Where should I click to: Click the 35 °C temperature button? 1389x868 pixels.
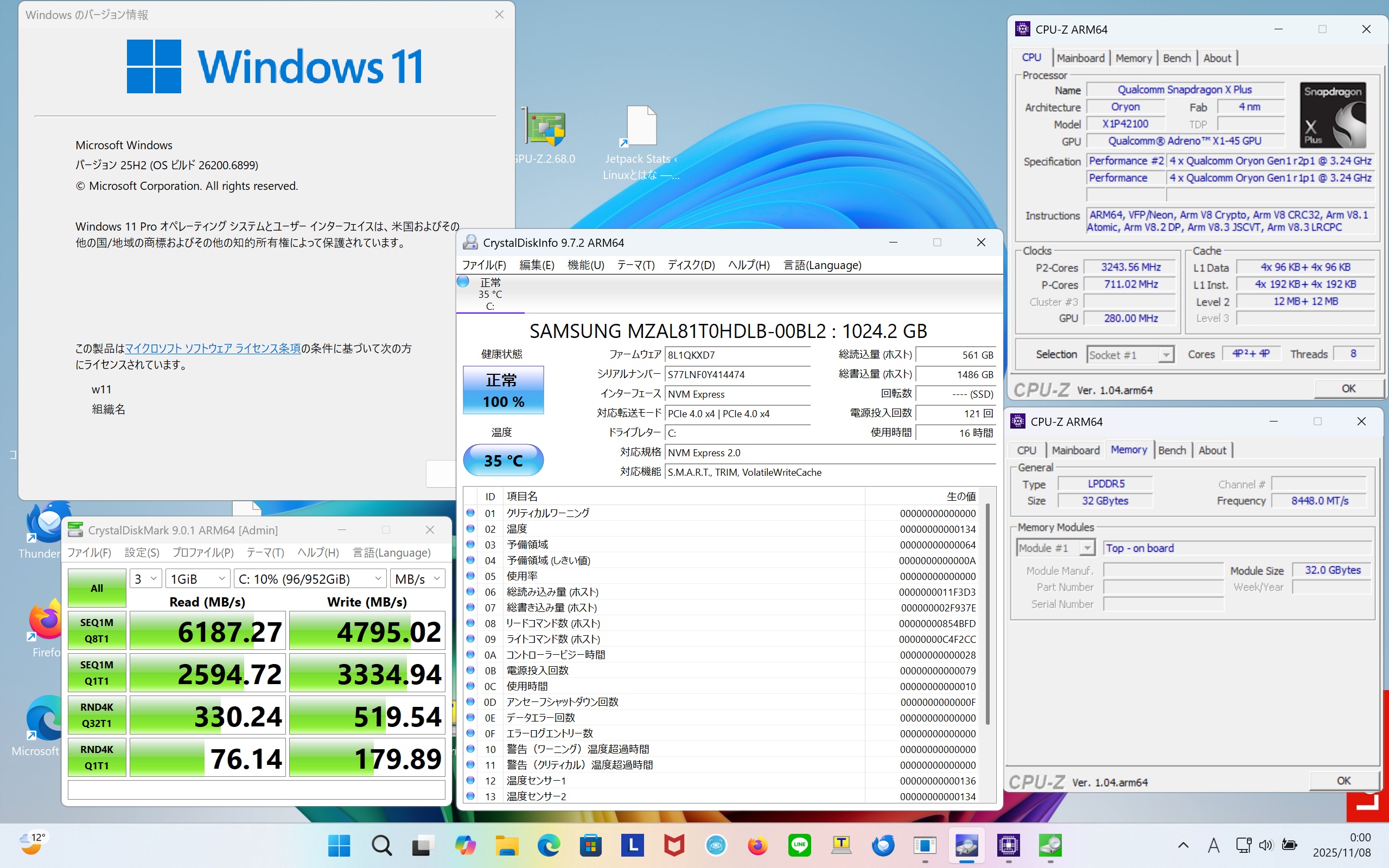coord(504,461)
